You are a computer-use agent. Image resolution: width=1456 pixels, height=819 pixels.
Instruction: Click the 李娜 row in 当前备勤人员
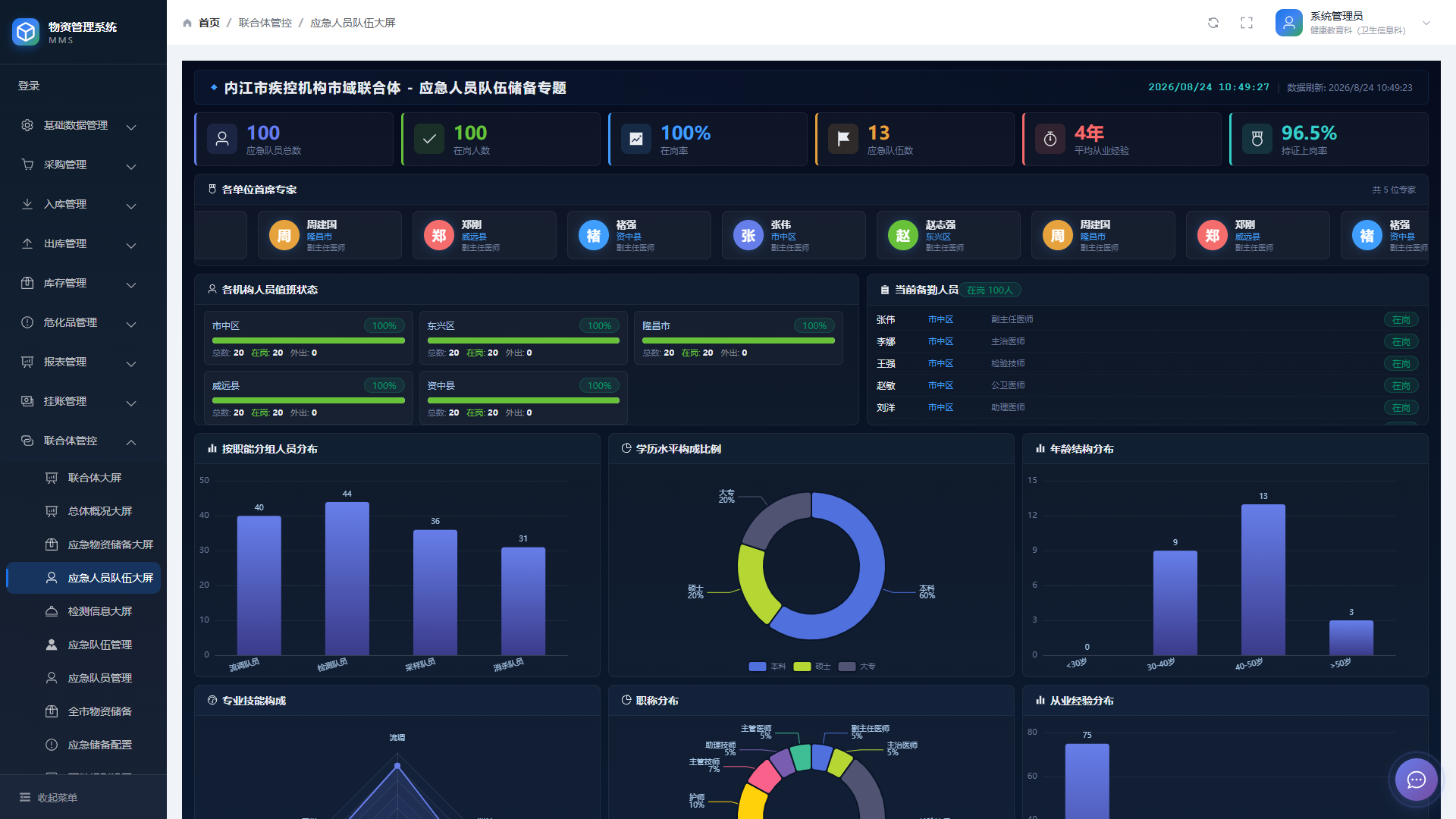tap(1147, 341)
